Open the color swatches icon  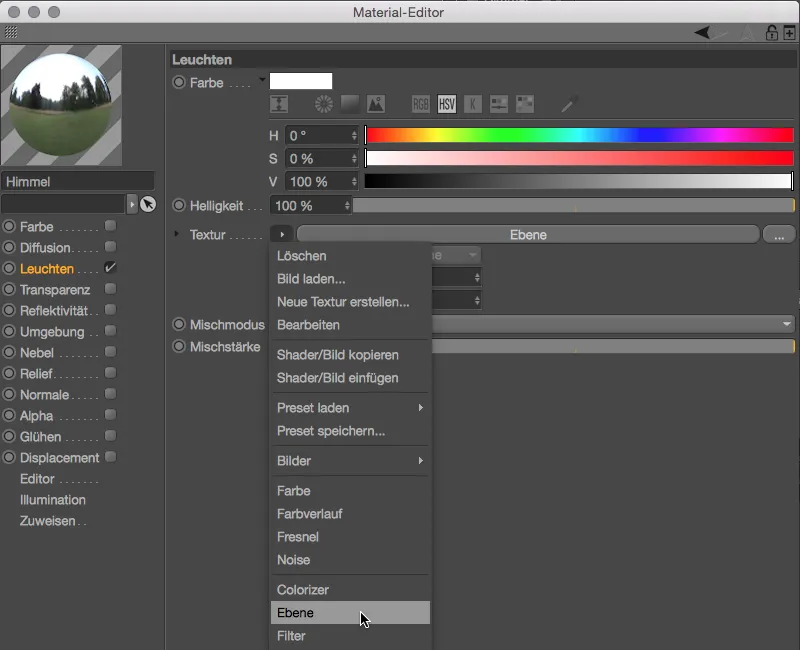[x=524, y=104]
